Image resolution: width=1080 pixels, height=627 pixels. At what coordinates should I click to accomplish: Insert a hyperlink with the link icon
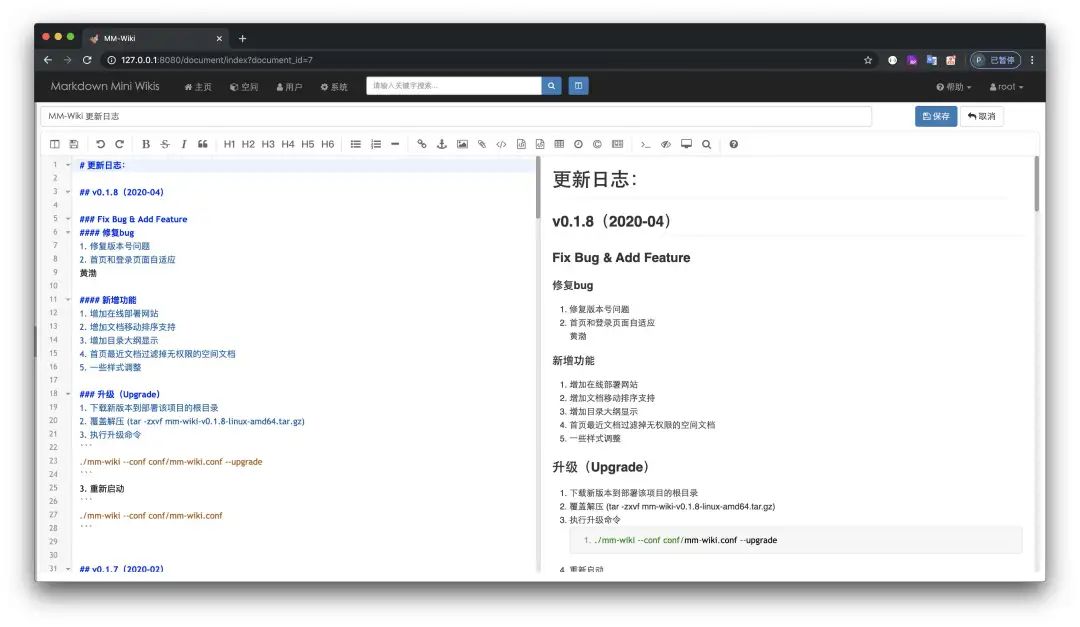point(422,144)
